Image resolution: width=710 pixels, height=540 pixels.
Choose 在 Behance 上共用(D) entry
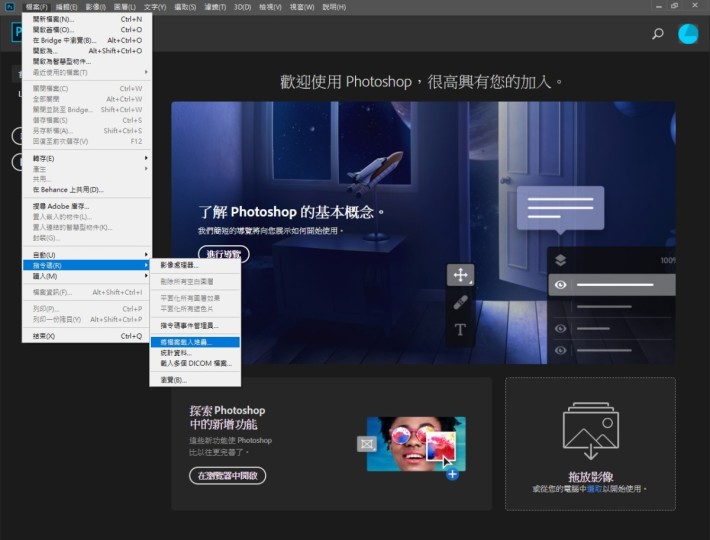pos(87,190)
